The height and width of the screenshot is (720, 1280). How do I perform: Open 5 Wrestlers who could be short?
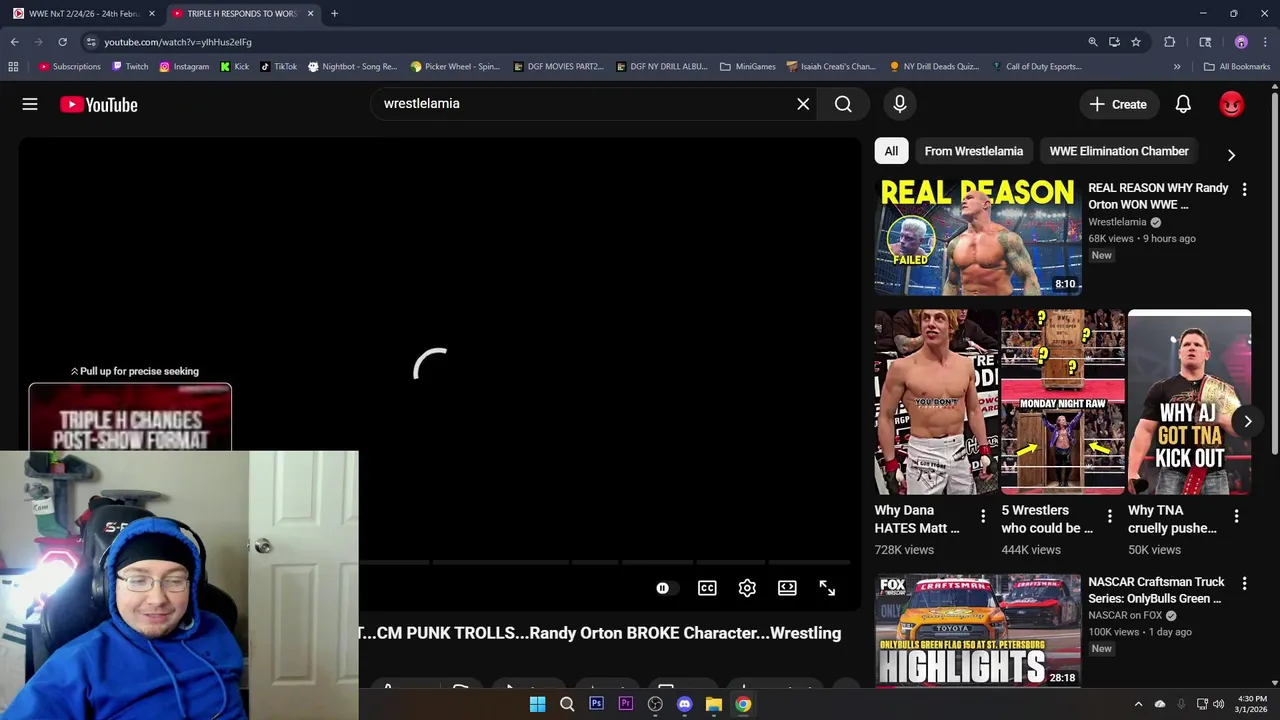pos(1062,402)
